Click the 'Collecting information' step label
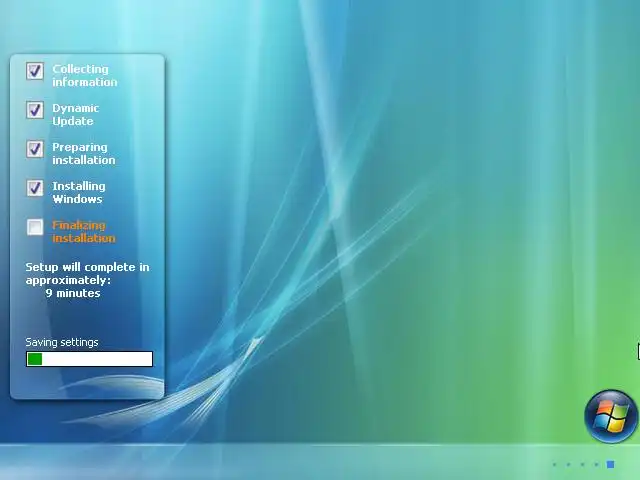This screenshot has width=640, height=480. click(84, 76)
